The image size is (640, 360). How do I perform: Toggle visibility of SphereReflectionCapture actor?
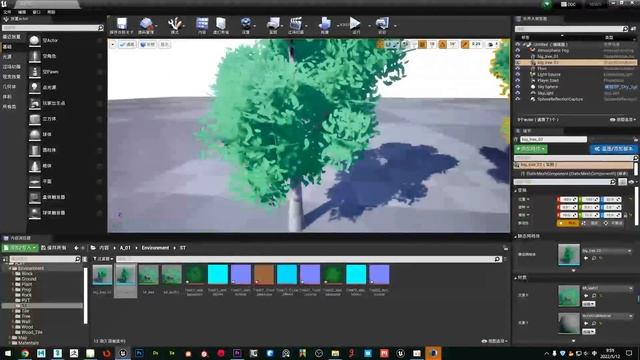(x=518, y=99)
